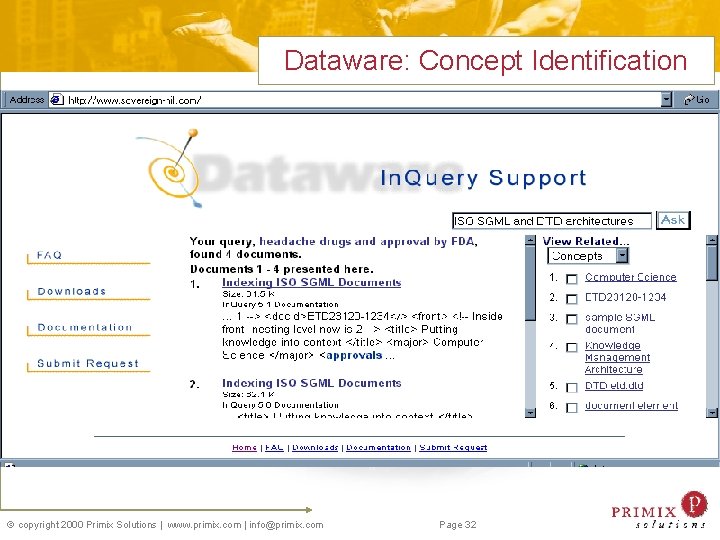
Task: Open Downloads in the left sidebar
Action: 72,291
